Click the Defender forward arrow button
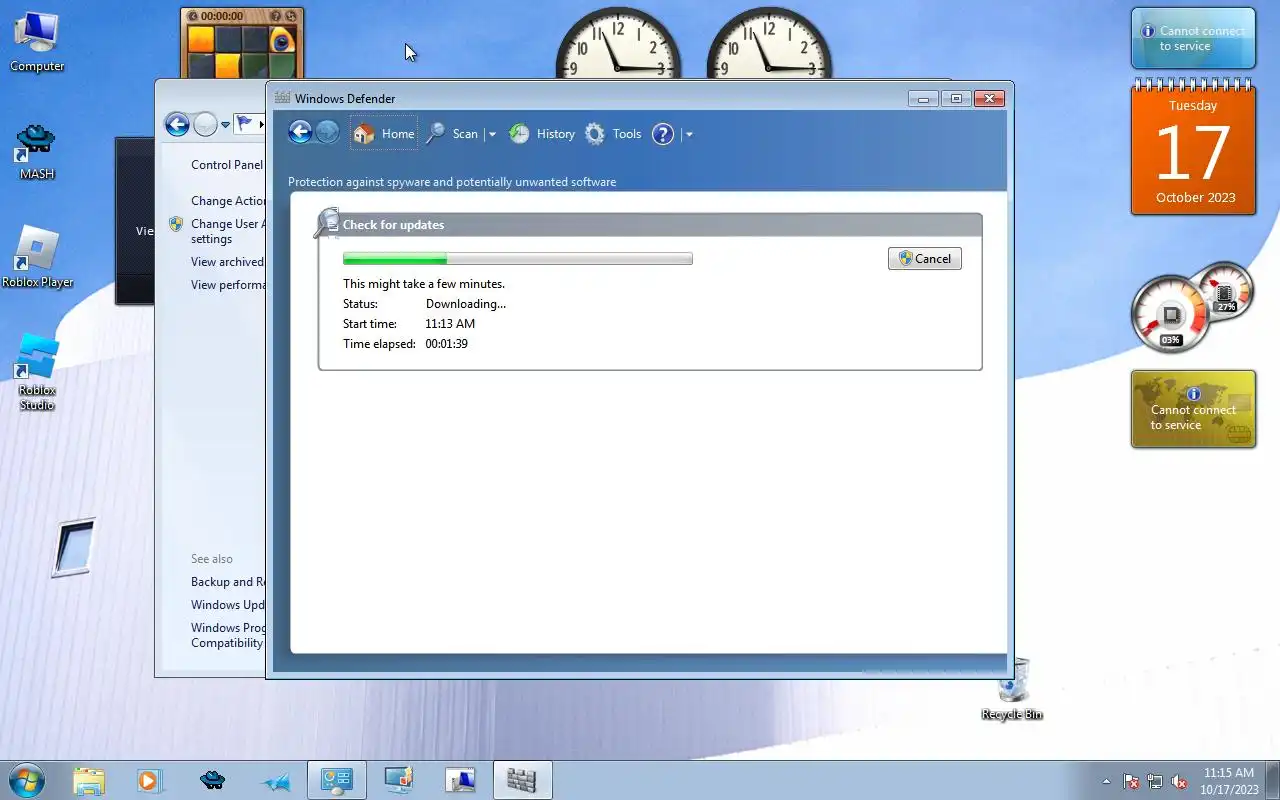Screen dimensions: 1280x800 pyautogui.click(x=327, y=132)
